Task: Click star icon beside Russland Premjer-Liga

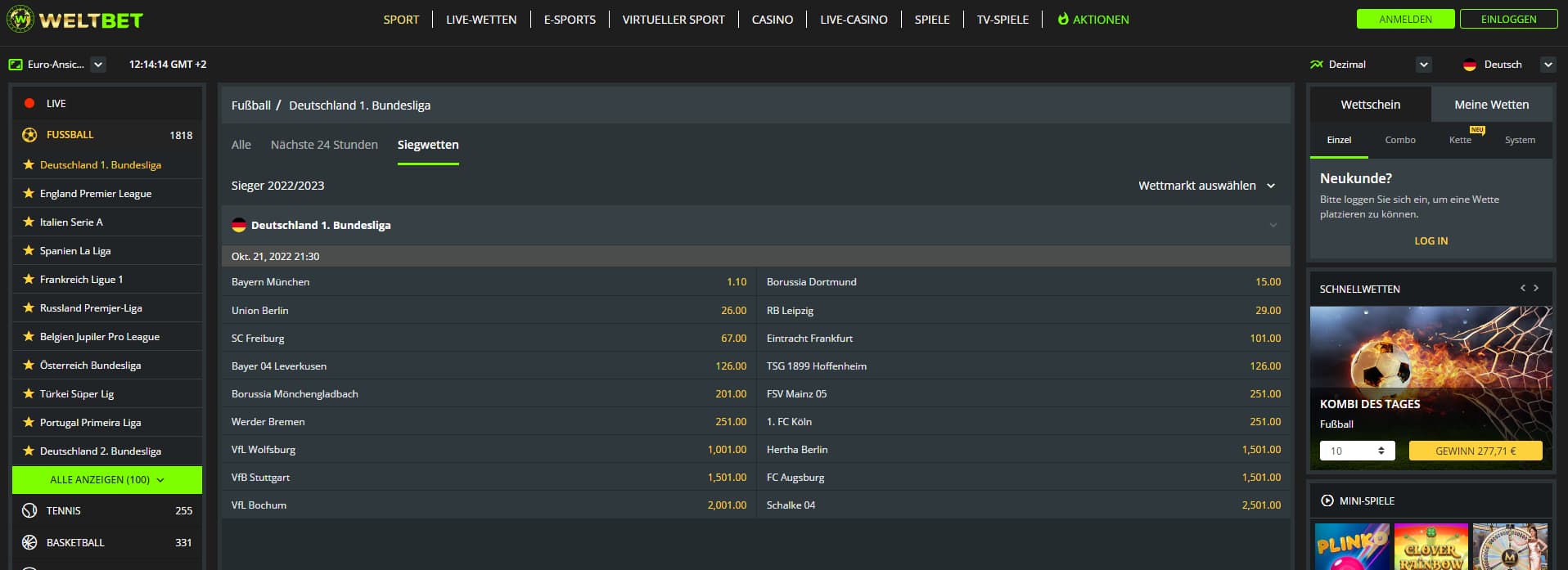Action: [x=29, y=307]
